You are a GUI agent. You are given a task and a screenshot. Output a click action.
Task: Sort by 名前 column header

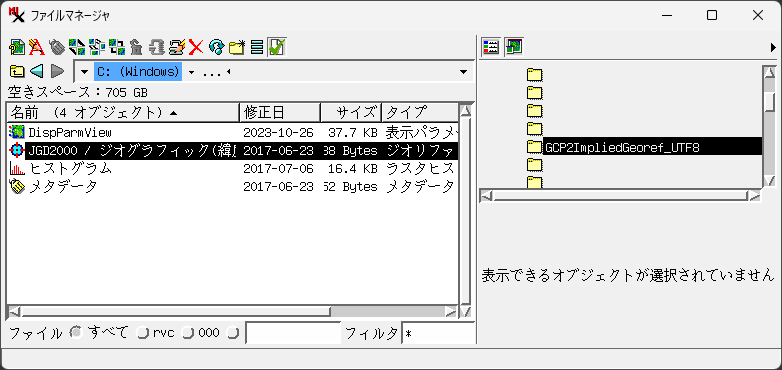123,113
